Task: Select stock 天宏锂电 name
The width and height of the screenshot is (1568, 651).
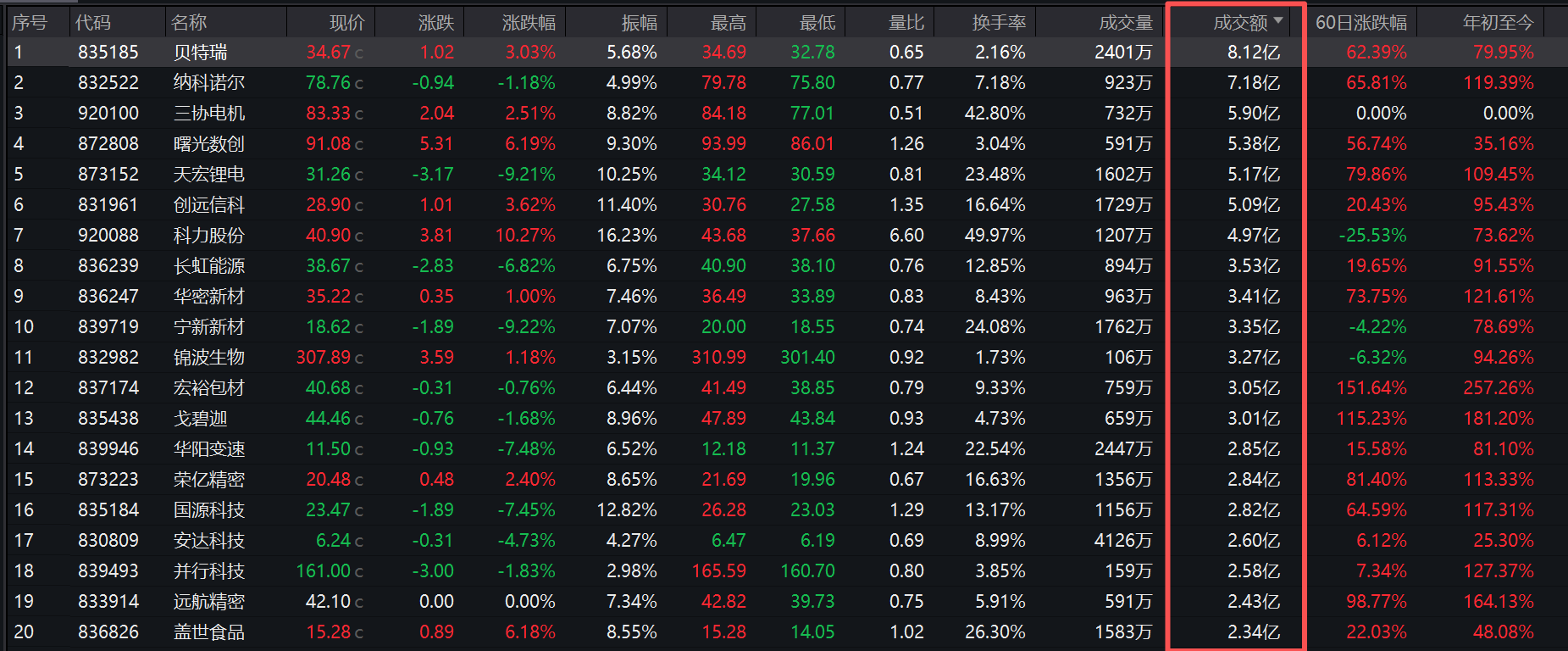Action: [x=209, y=175]
